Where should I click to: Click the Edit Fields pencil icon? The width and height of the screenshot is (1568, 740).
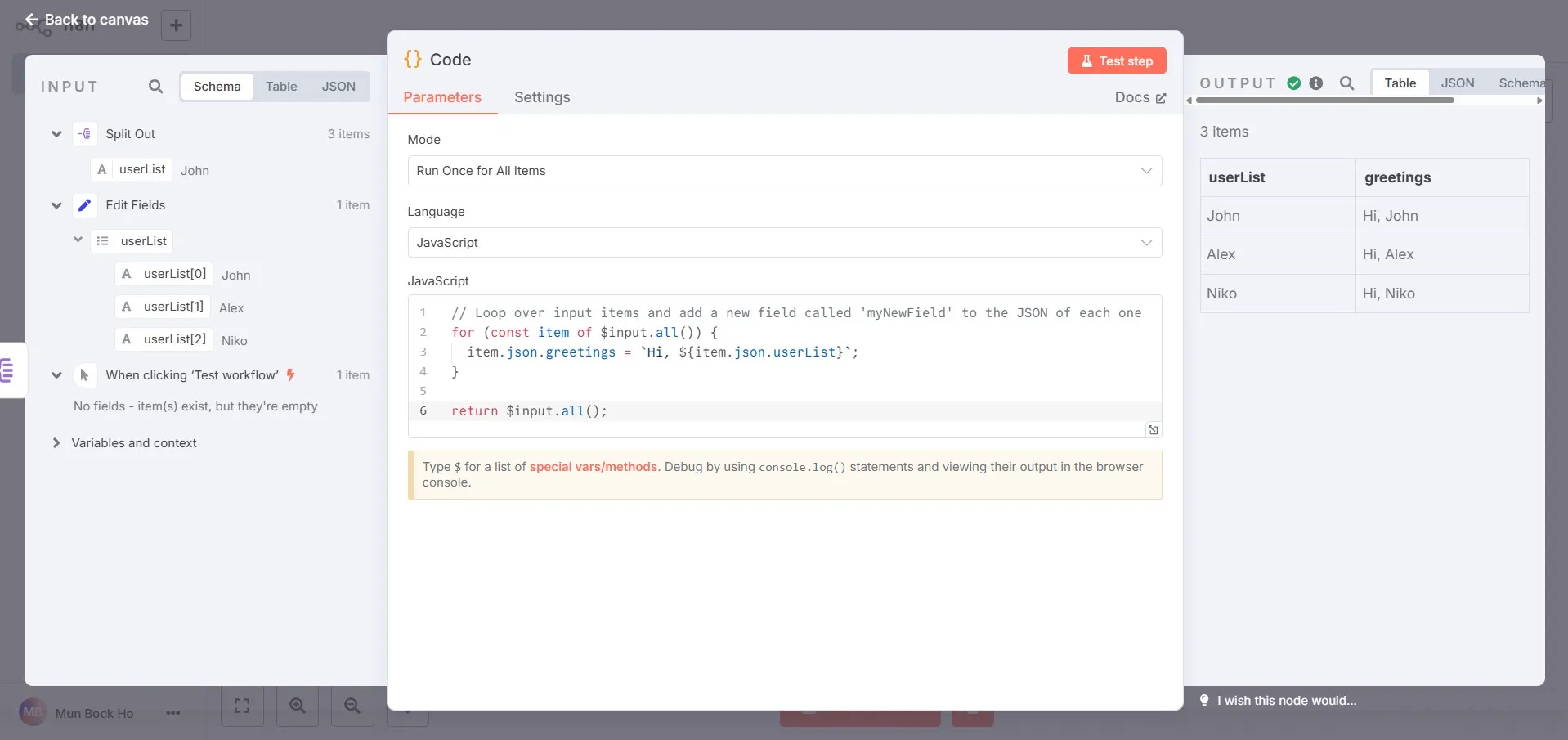pos(85,204)
